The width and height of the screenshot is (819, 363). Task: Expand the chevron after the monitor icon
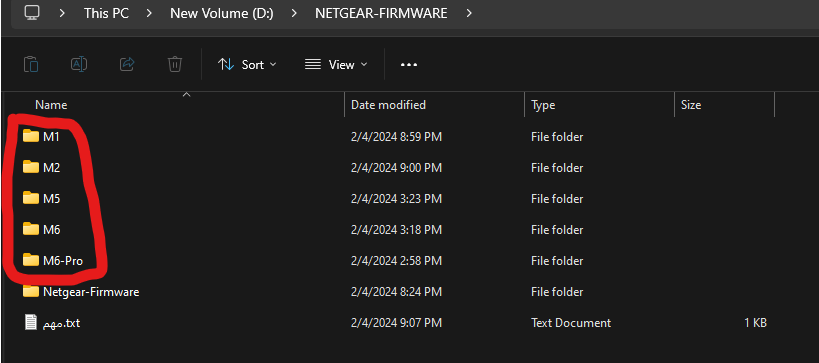(x=62, y=13)
